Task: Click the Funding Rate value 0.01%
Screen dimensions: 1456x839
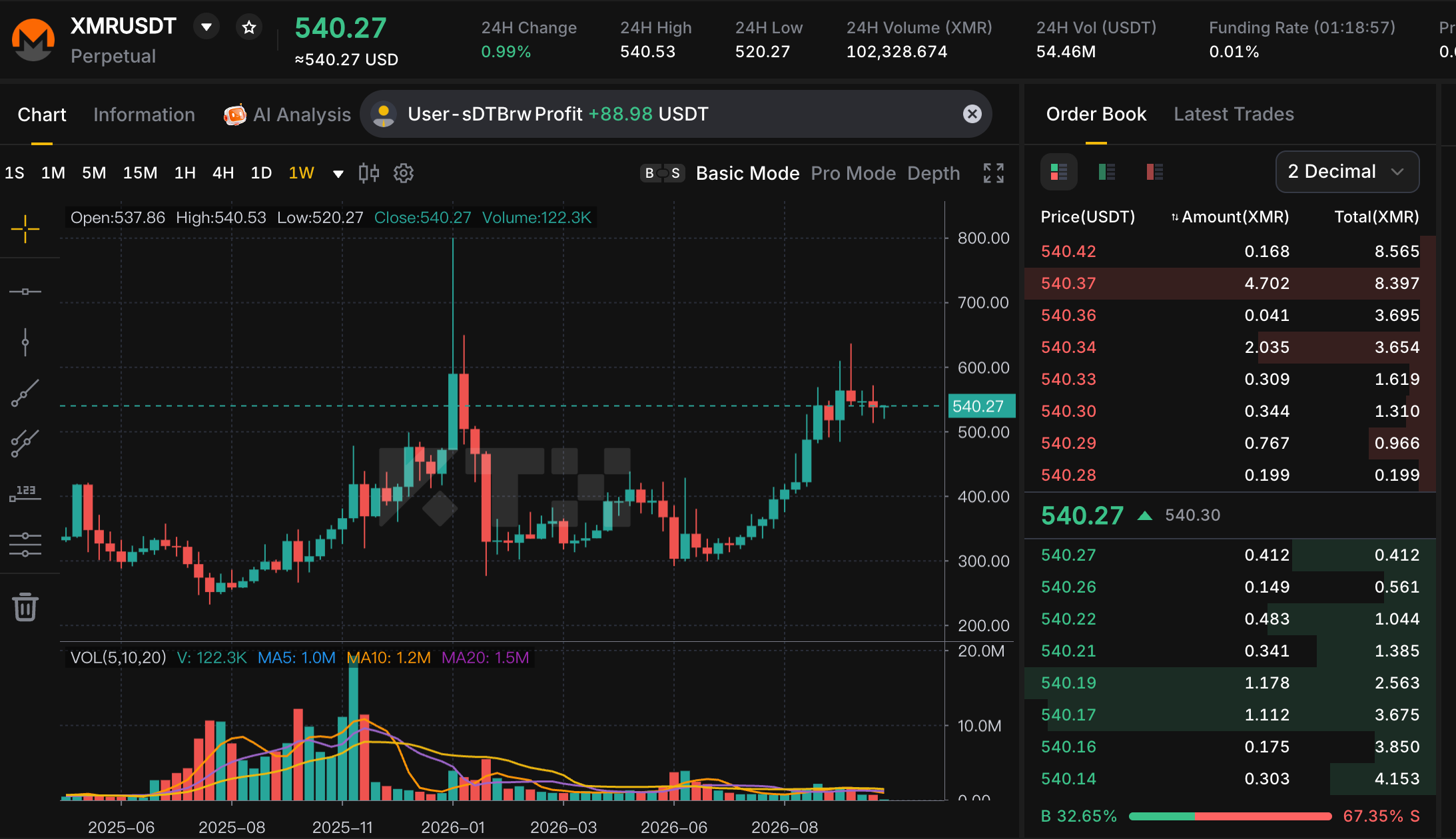Action: coord(1234,51)
